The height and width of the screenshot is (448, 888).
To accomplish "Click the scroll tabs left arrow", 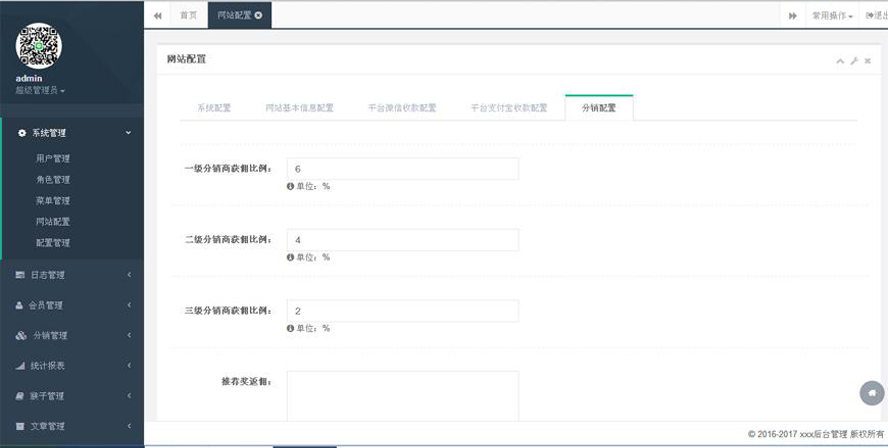I will click(x=157, y=16).
